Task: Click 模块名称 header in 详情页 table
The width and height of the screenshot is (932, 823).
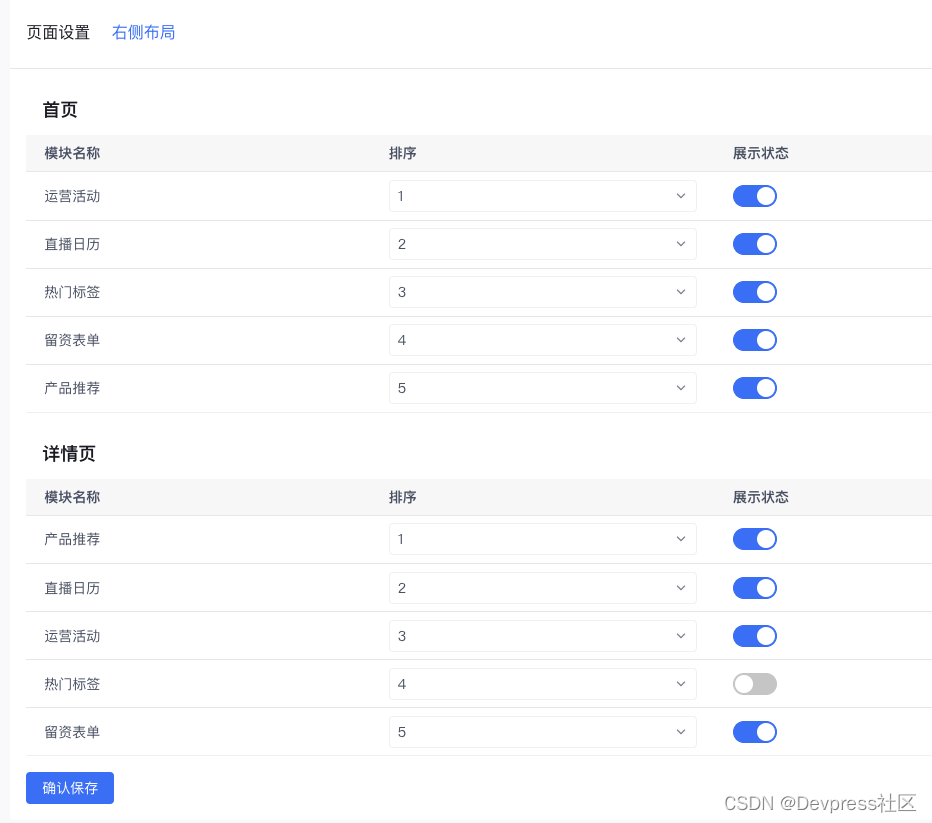Action: tap(72, 497)
